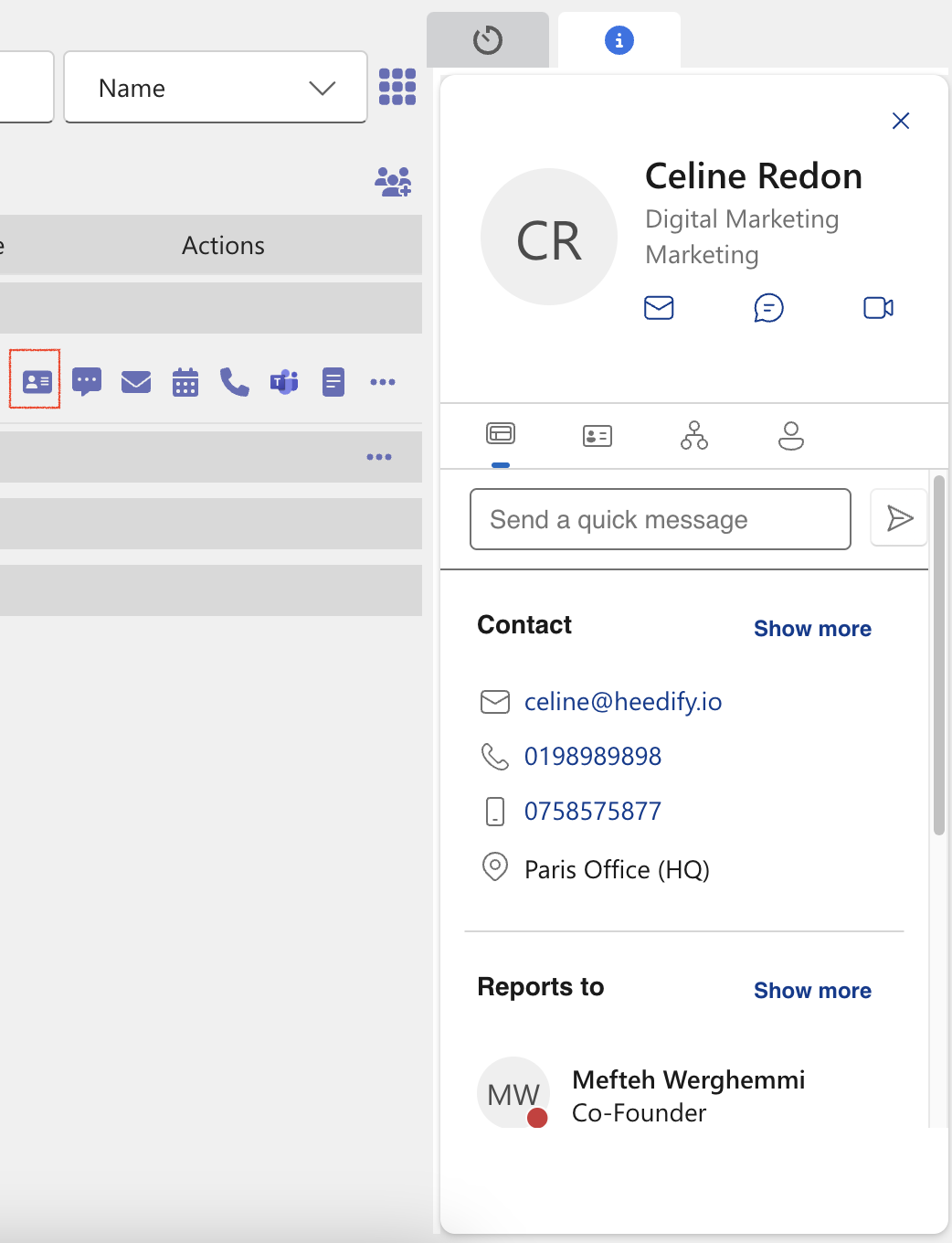Click the CR avatar of Celine Redon
The width and height of the screenshot is (952, 1243).
pyautogui.click(x=549, y=237)
